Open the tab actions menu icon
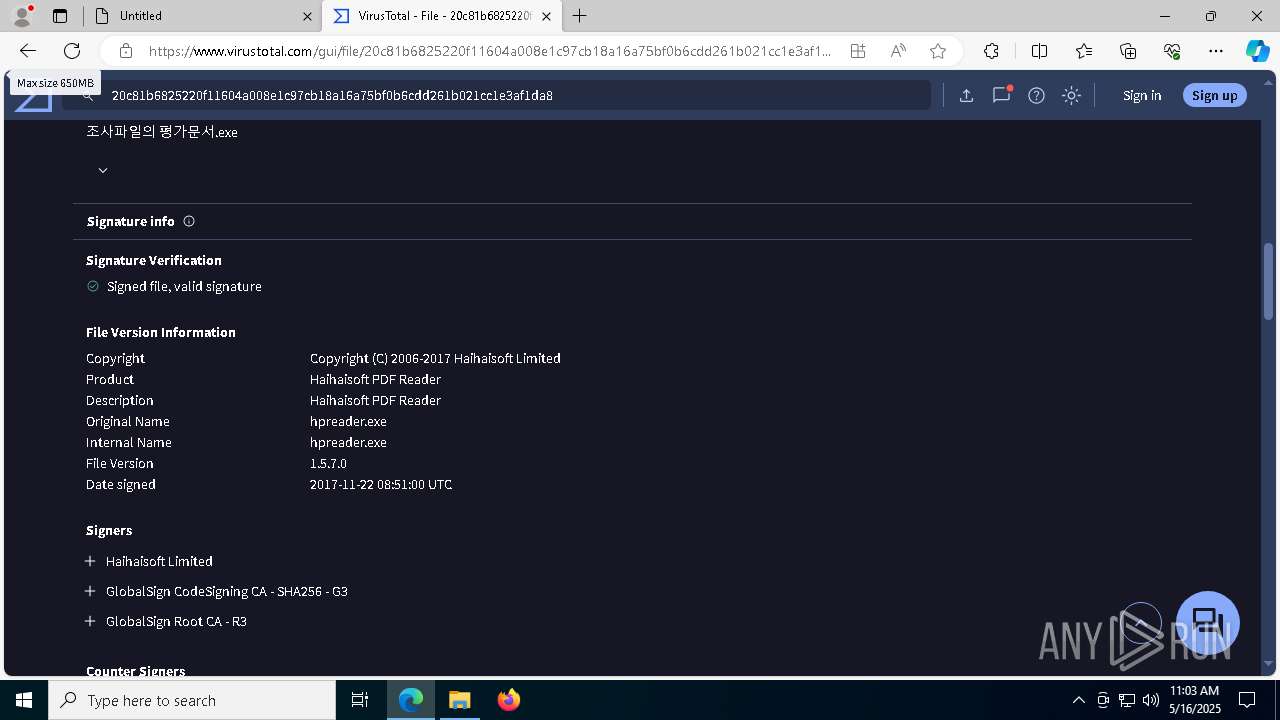Screen dimensions: 1280x720 (x=60, y=16)
